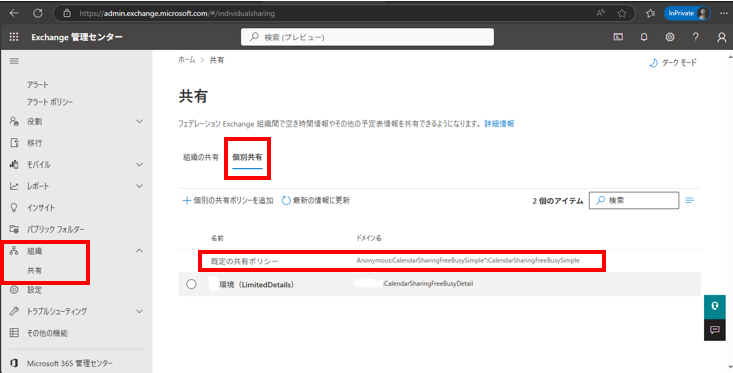Add page to favorites star icon
The height and width of the screenshot is (373, 733).
coord(622,14)
